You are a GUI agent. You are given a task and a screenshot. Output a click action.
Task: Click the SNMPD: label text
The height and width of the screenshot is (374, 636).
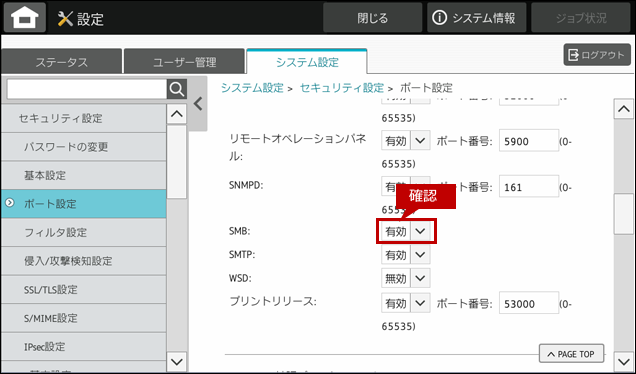click(x=246, y=185)
